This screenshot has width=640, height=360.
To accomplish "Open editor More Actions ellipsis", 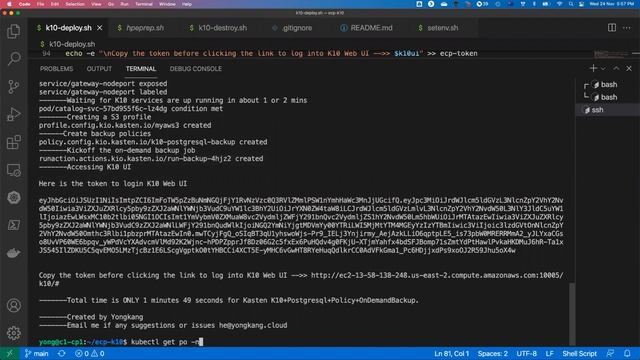I will coord(627,28).
